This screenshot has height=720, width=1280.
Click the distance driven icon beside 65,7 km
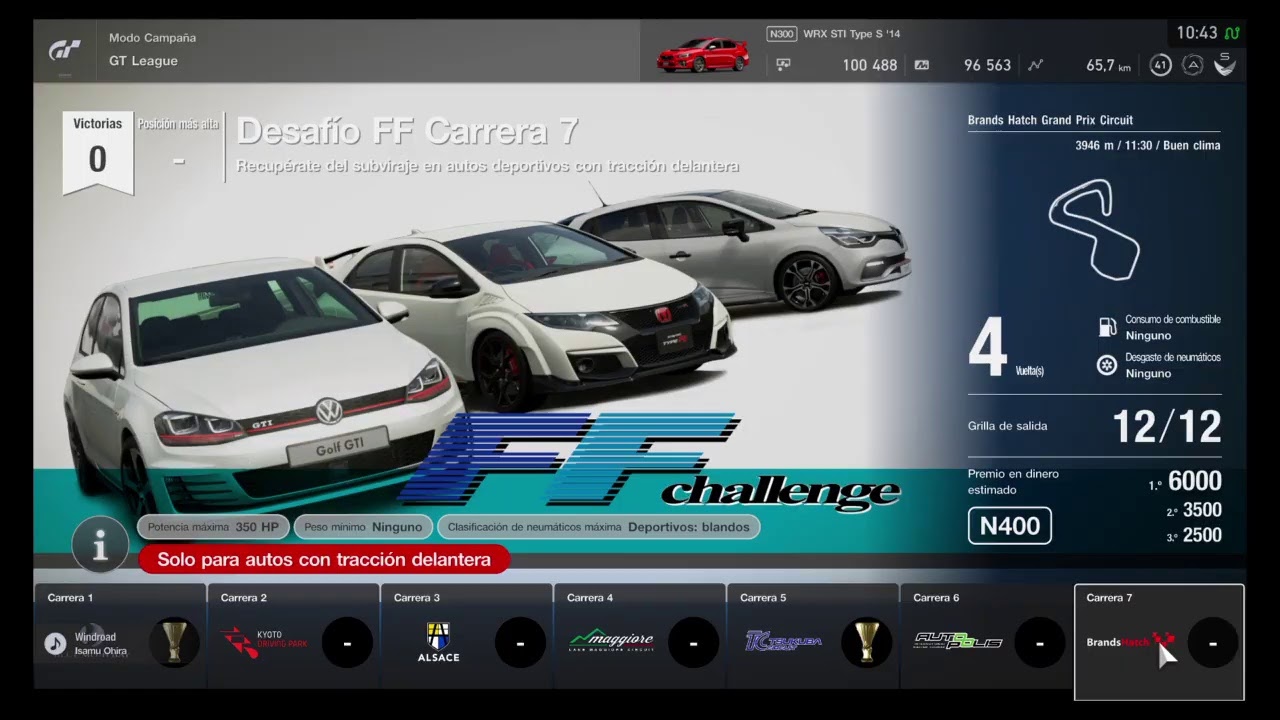tap(1035, 65)
